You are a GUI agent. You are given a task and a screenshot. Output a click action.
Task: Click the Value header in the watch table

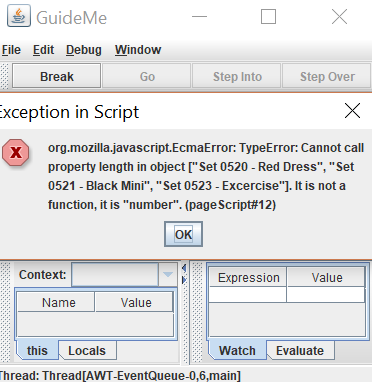pos(326,277)
